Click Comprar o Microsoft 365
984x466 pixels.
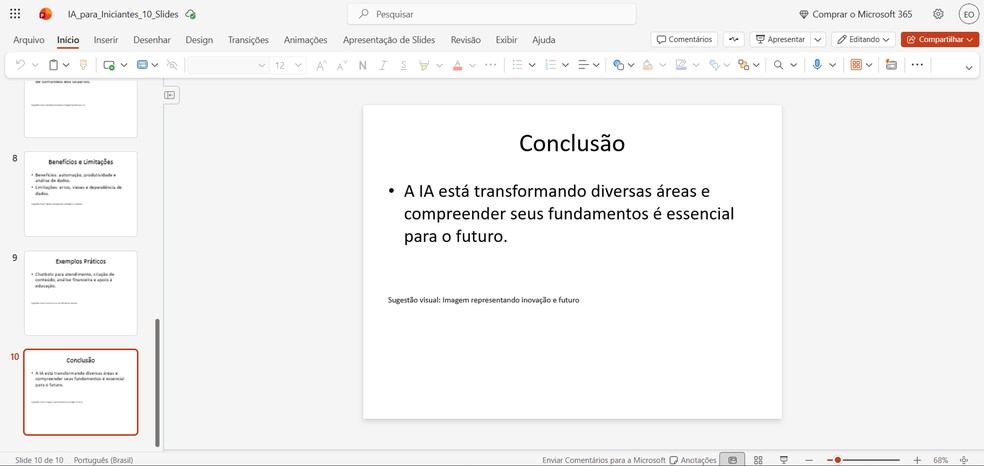pyautogui.click(x=856, y=14)
